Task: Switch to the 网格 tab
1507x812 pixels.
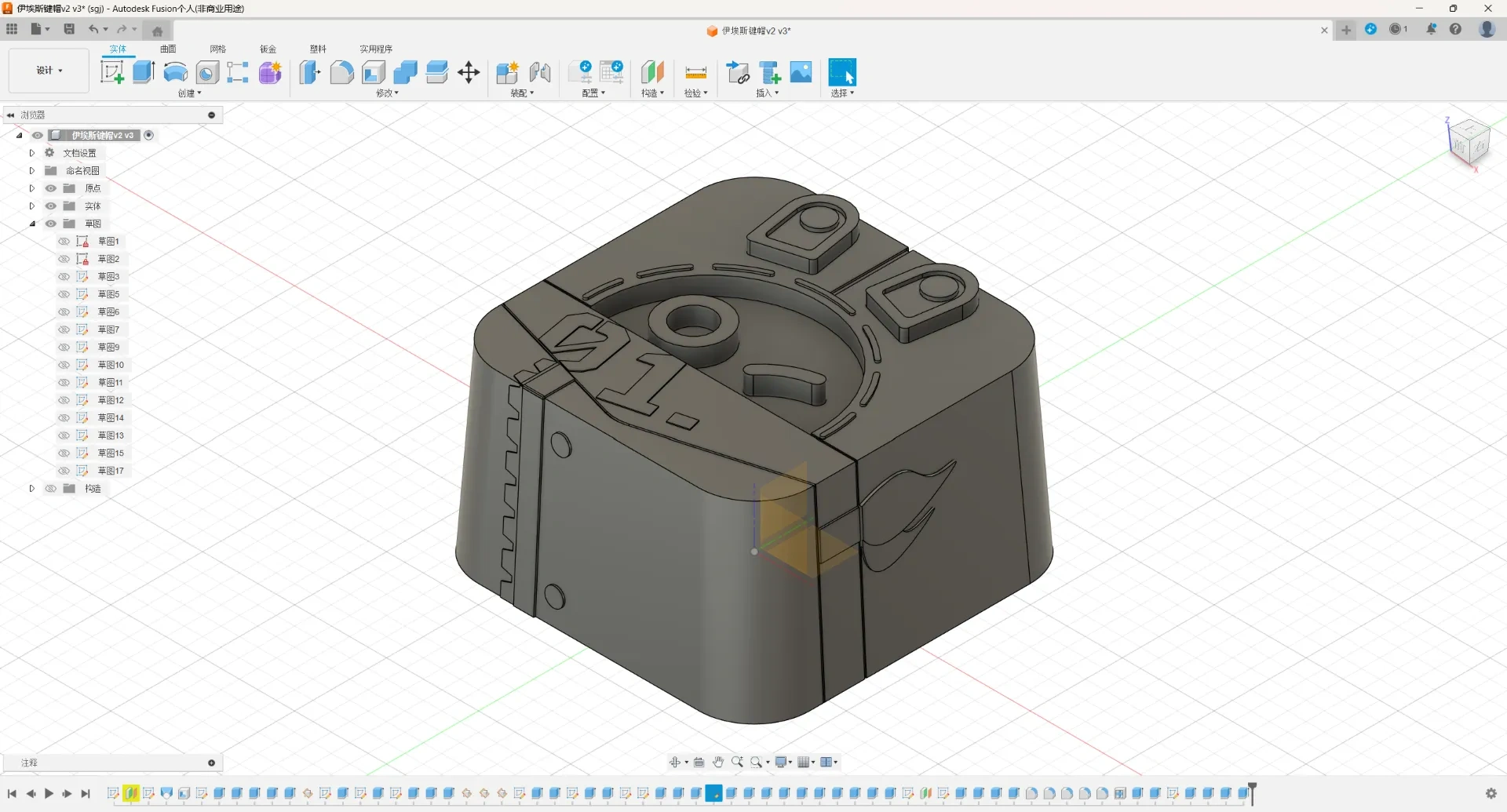Action: [217, 49]
